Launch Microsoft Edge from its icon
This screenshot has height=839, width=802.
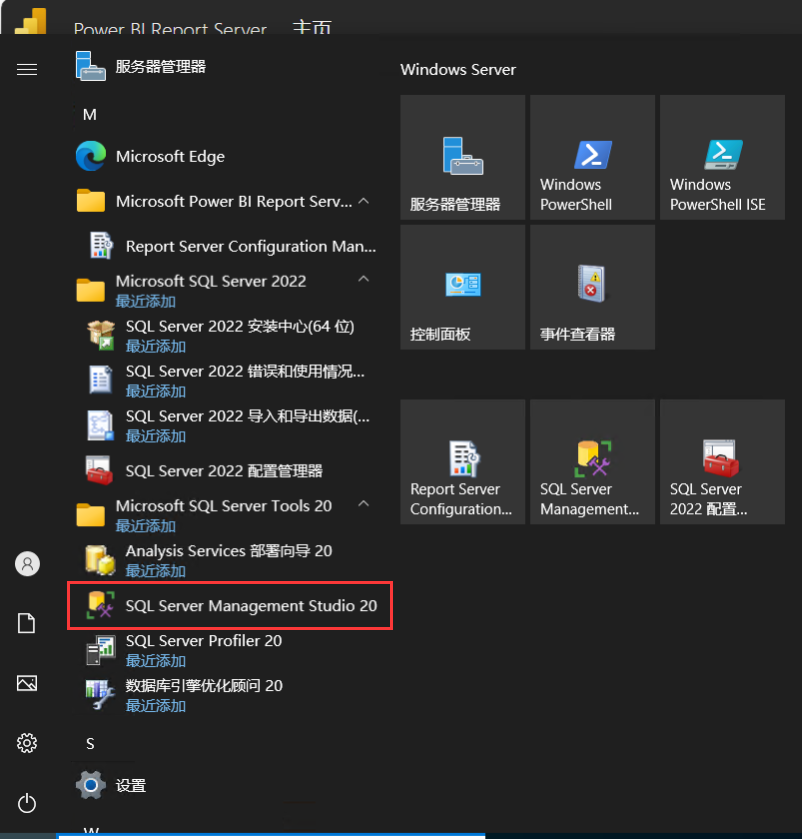[90, 156]
